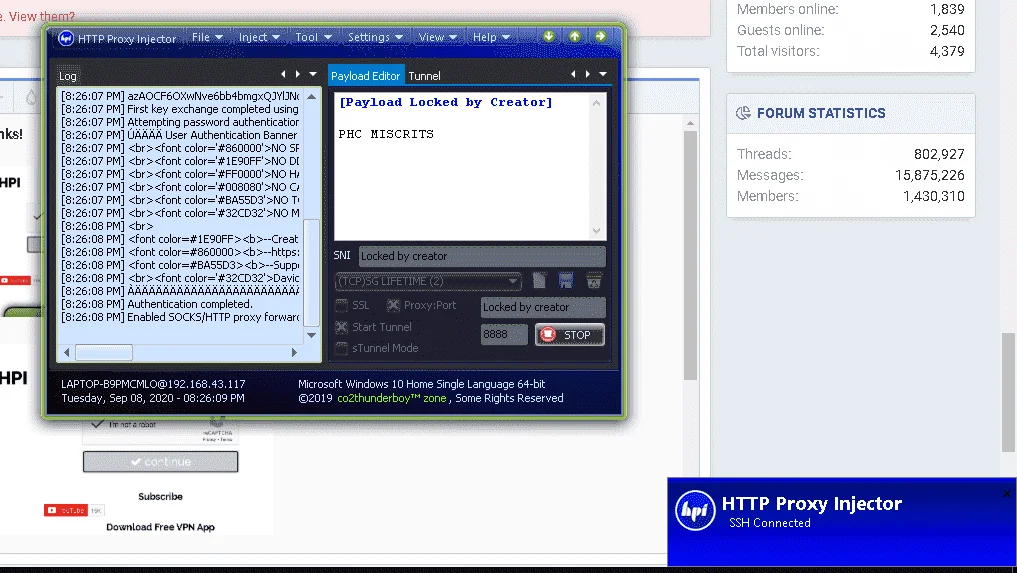Click the SNI input field
The width and height of the screenshot is (1017, 573).
pos(482,256)
